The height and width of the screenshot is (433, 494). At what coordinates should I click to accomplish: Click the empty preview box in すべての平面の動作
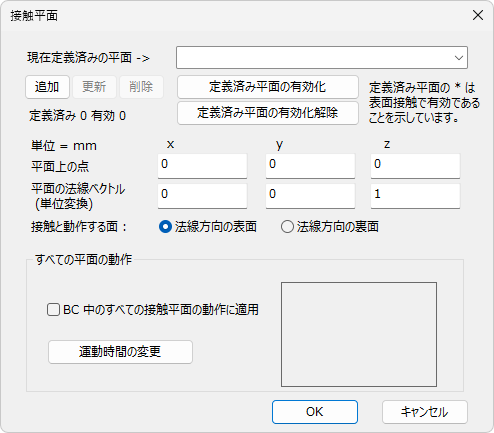click(359, 334)
